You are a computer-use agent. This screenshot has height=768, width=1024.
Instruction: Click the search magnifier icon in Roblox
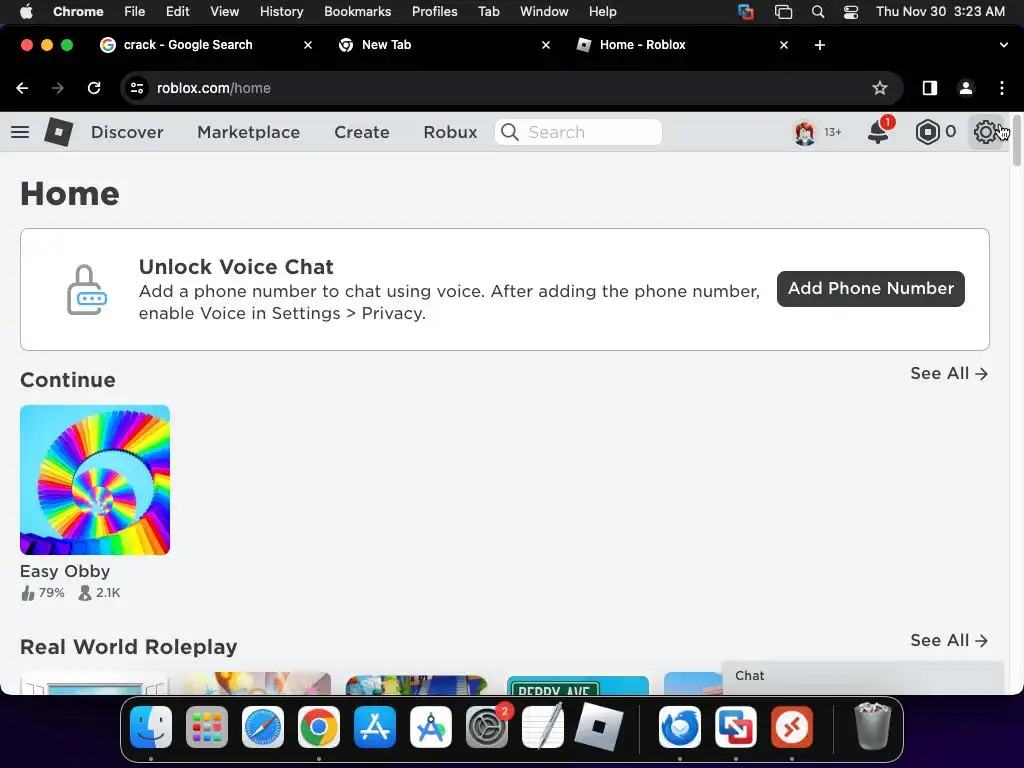pyautogui.click(x=509, y=132)
